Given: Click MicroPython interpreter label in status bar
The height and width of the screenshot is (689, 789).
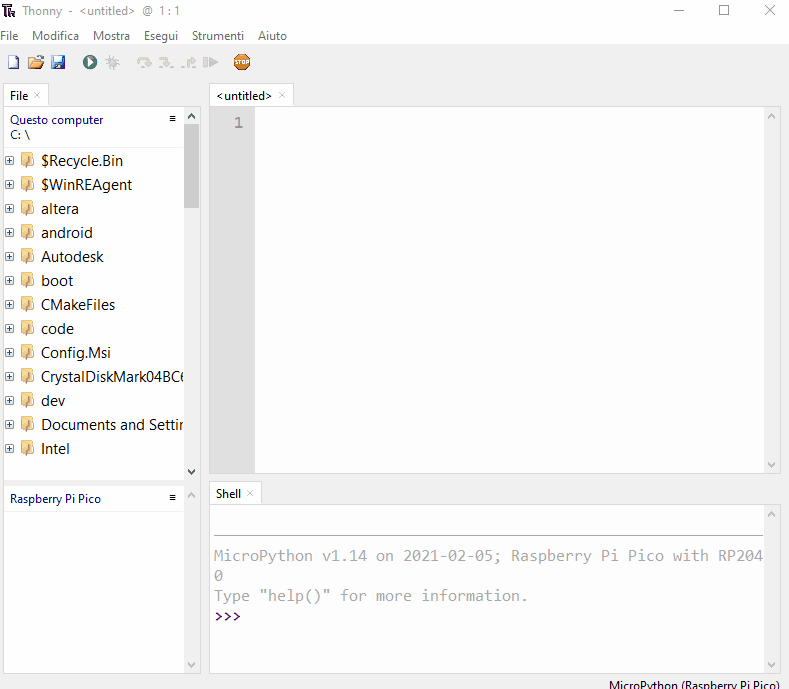Looking at the screenshot, I should [x=694, y=684].
